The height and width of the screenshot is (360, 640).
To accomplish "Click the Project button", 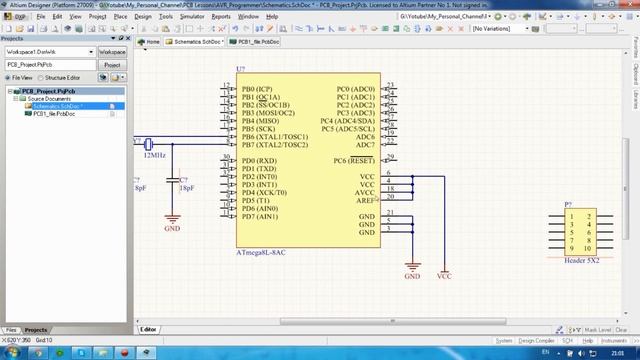I will (x=112, y=65).
